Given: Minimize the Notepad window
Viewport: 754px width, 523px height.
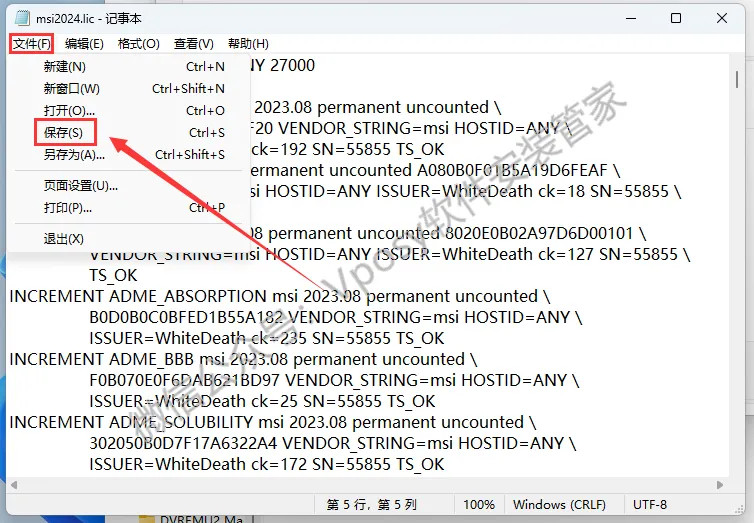Looking at the screenshot, I should (631, 18).
